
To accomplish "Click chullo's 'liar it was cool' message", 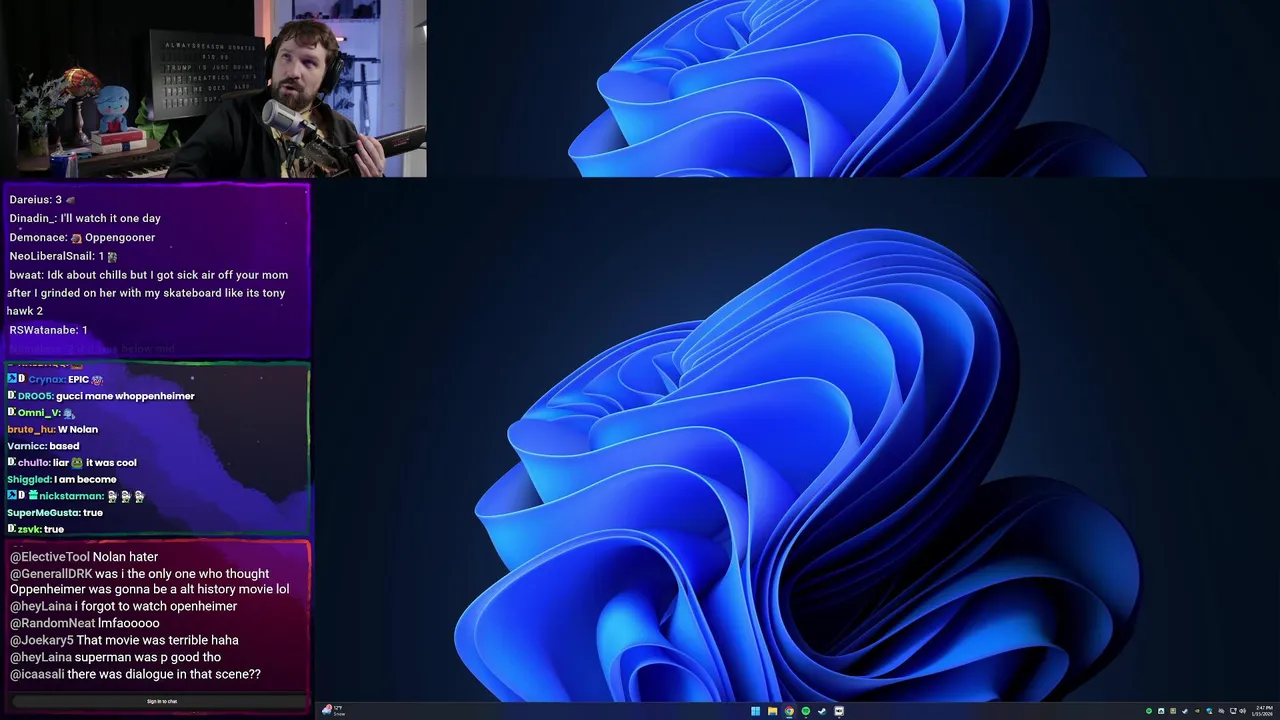I will click(96, 463).
